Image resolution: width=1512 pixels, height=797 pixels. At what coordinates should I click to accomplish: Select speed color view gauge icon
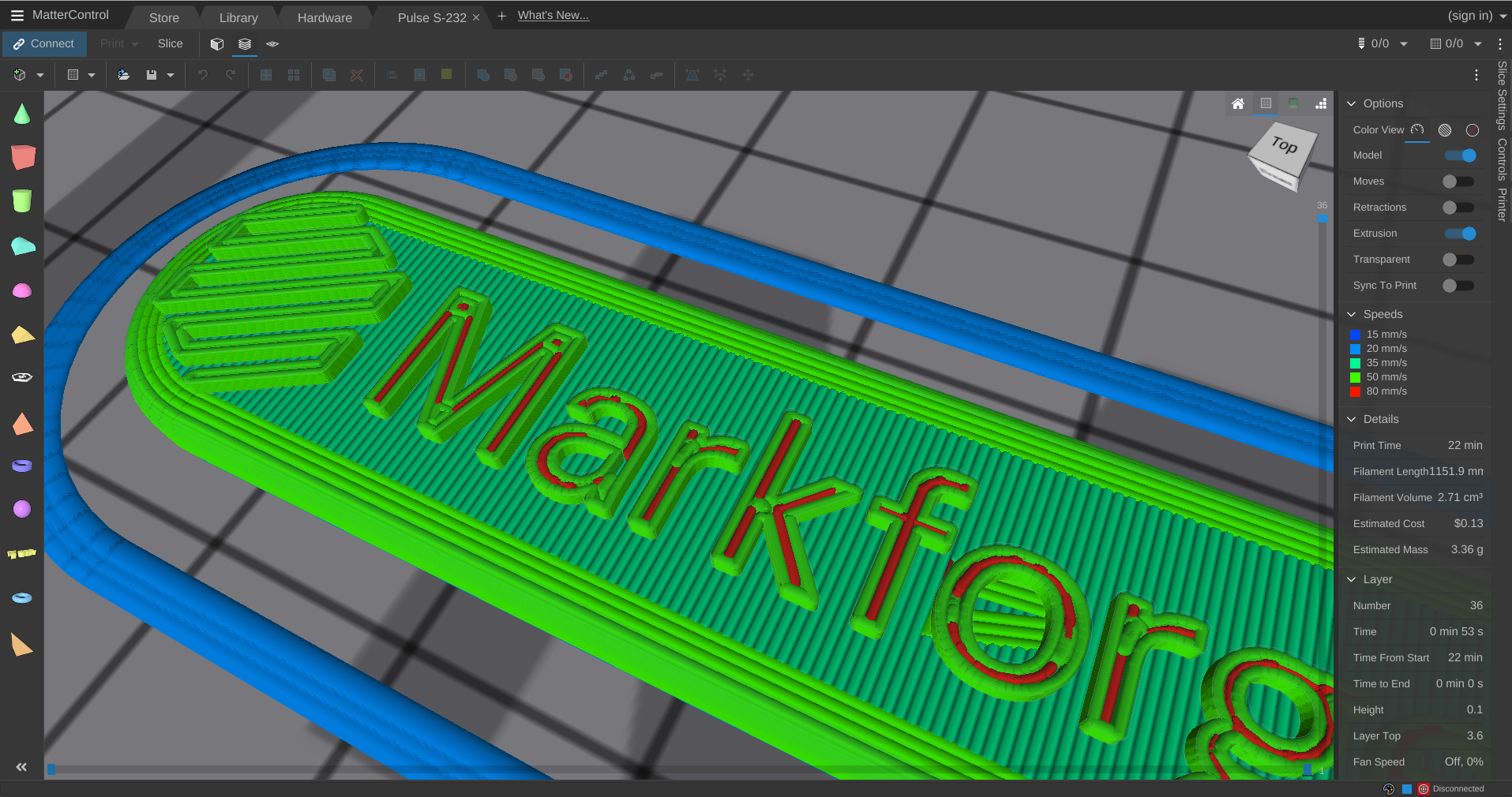coord(1417,129)
